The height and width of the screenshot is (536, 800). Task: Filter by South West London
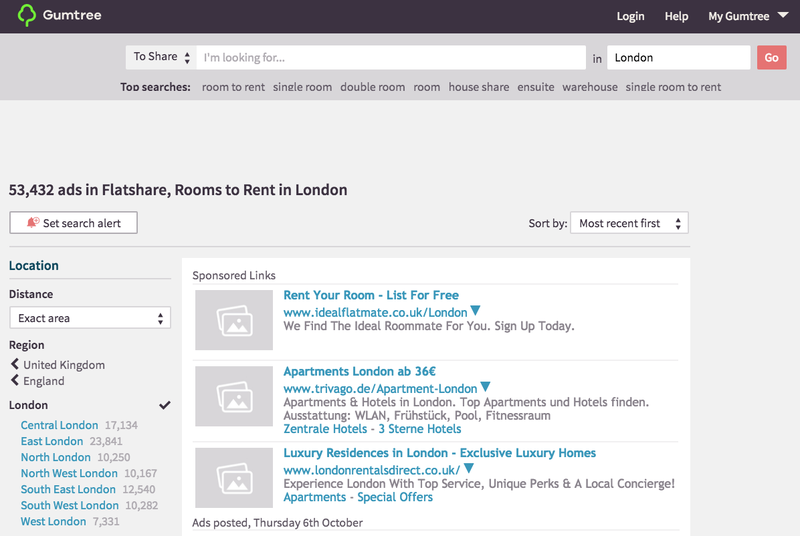(69, 505)
